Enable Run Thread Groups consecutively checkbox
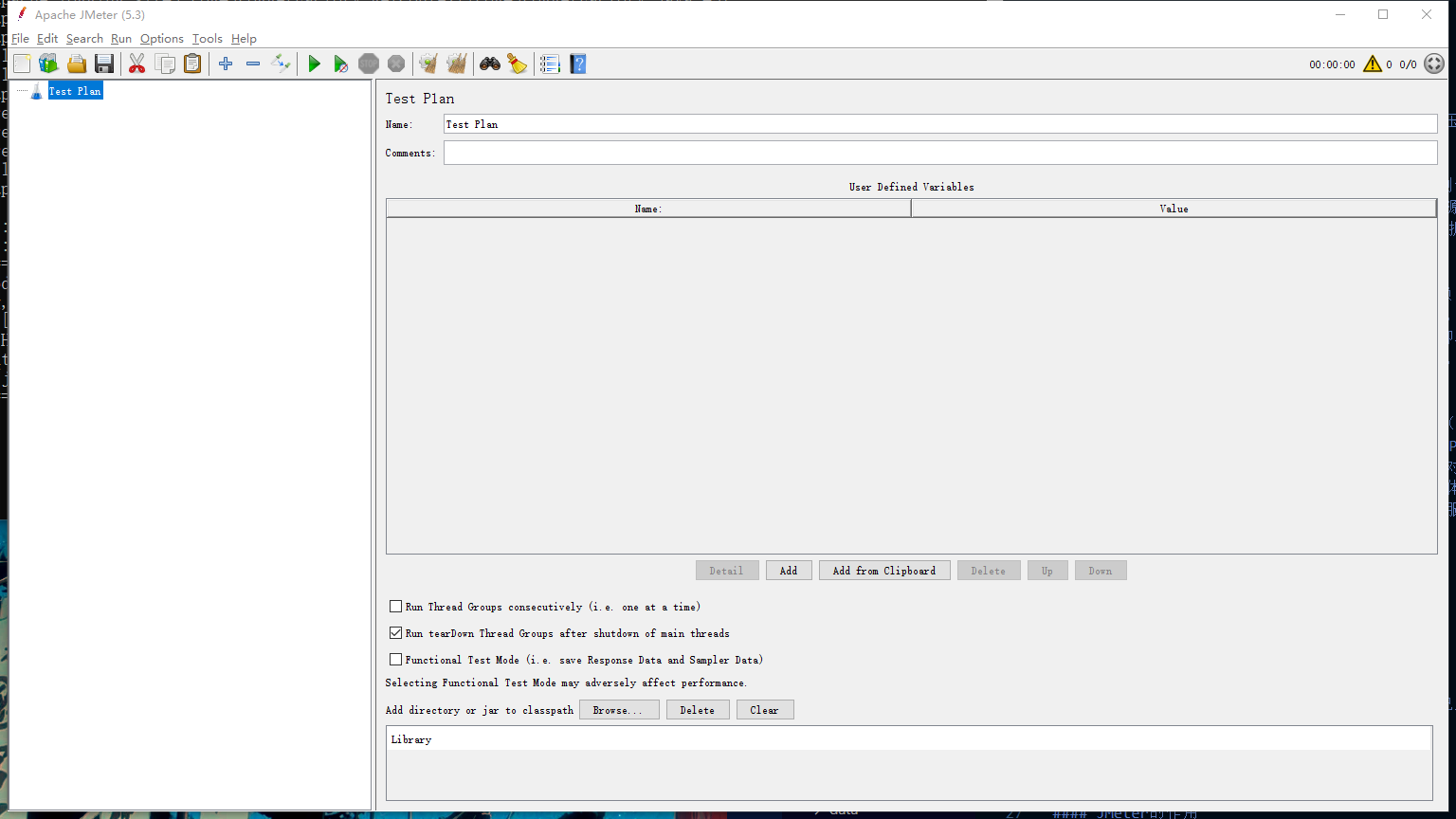This screenshot has width=1456, height=819. click(396, 607)
